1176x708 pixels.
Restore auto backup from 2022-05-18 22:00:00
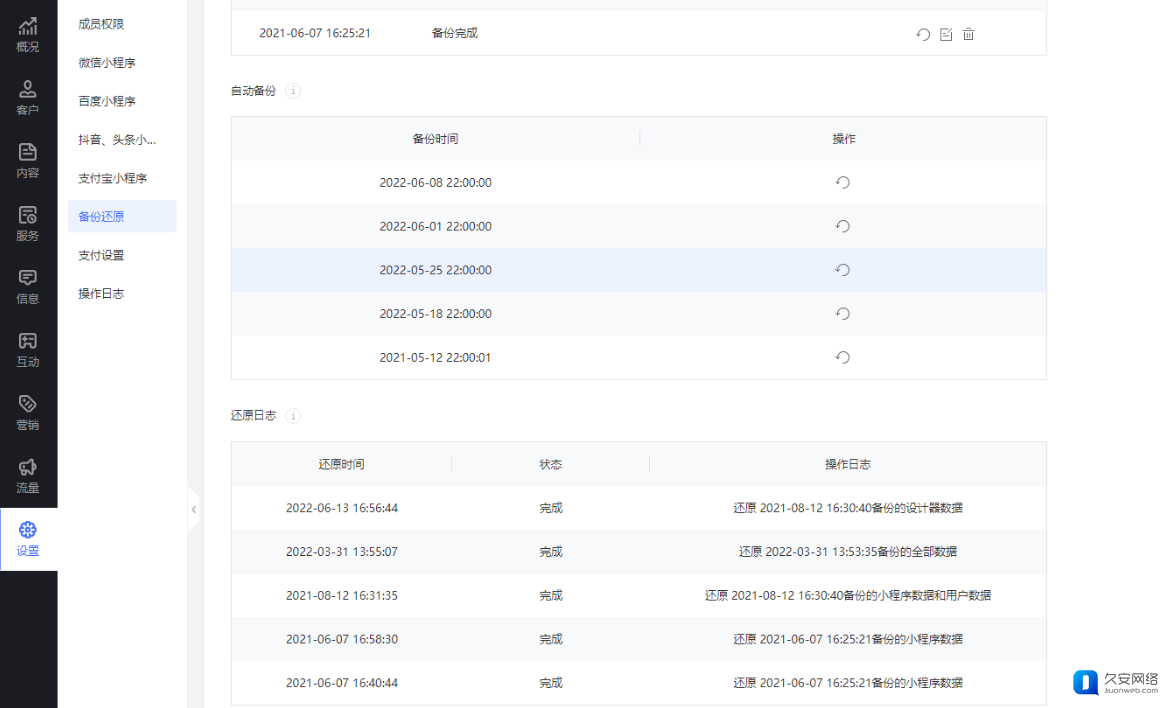tap(843, 314)
